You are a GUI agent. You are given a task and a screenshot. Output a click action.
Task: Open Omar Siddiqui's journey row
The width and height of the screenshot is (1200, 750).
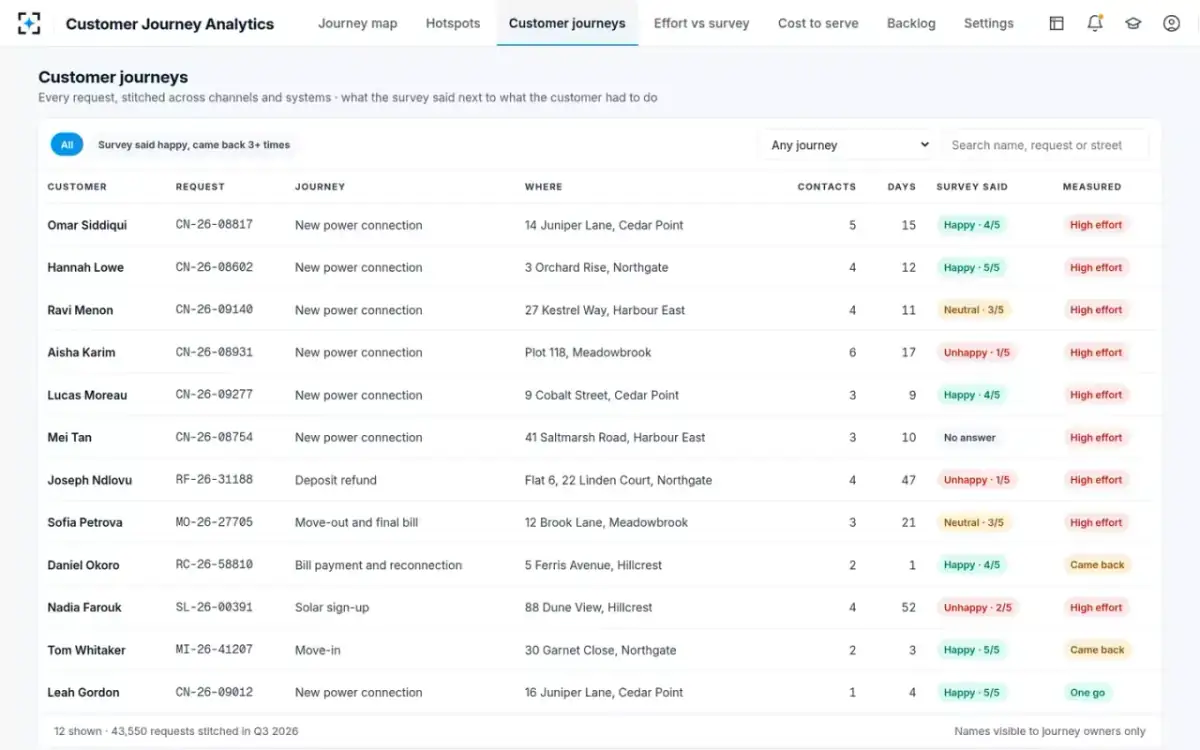(x=600, y=225)
